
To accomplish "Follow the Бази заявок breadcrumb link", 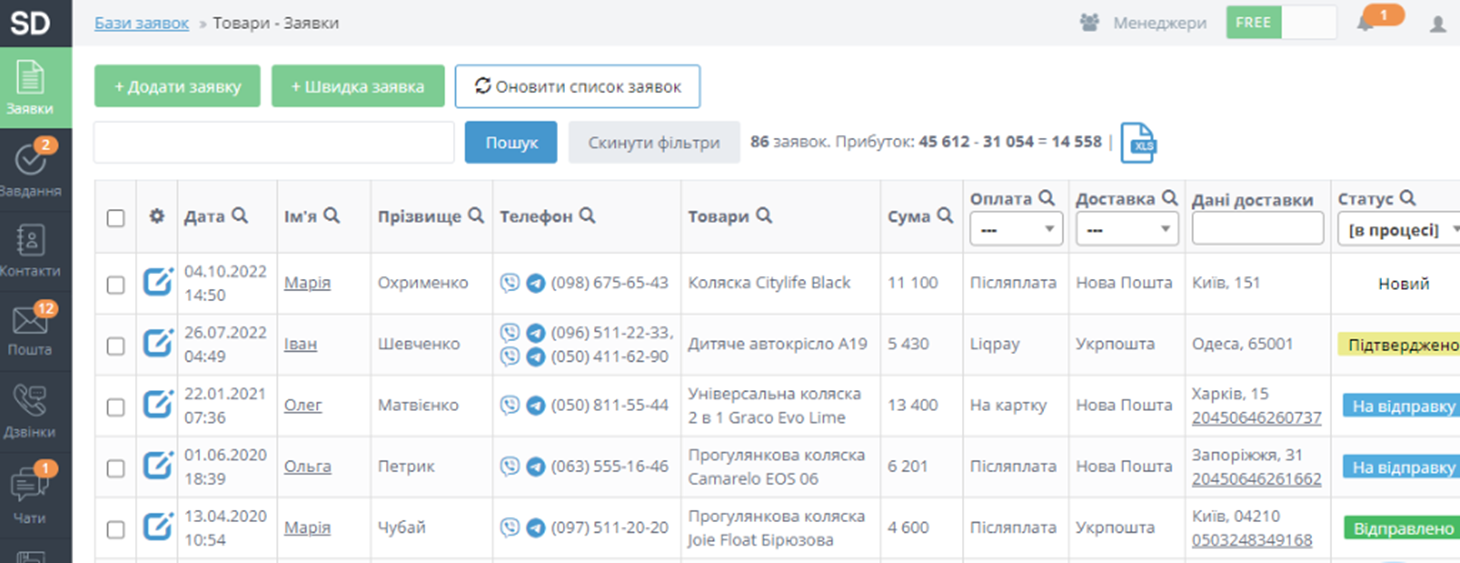I will [141, 23].
